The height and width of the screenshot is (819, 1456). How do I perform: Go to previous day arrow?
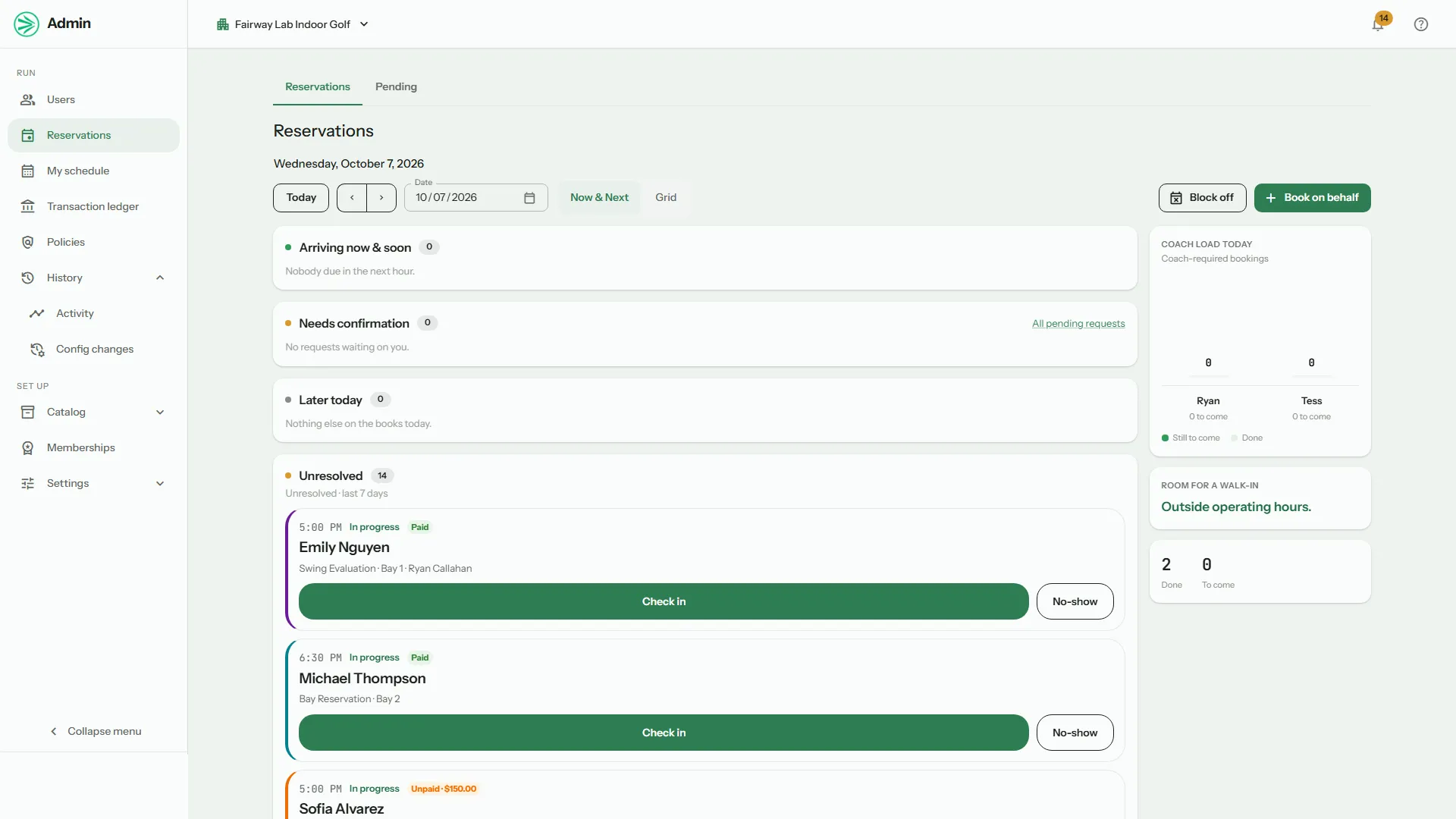tap(352, 198)
